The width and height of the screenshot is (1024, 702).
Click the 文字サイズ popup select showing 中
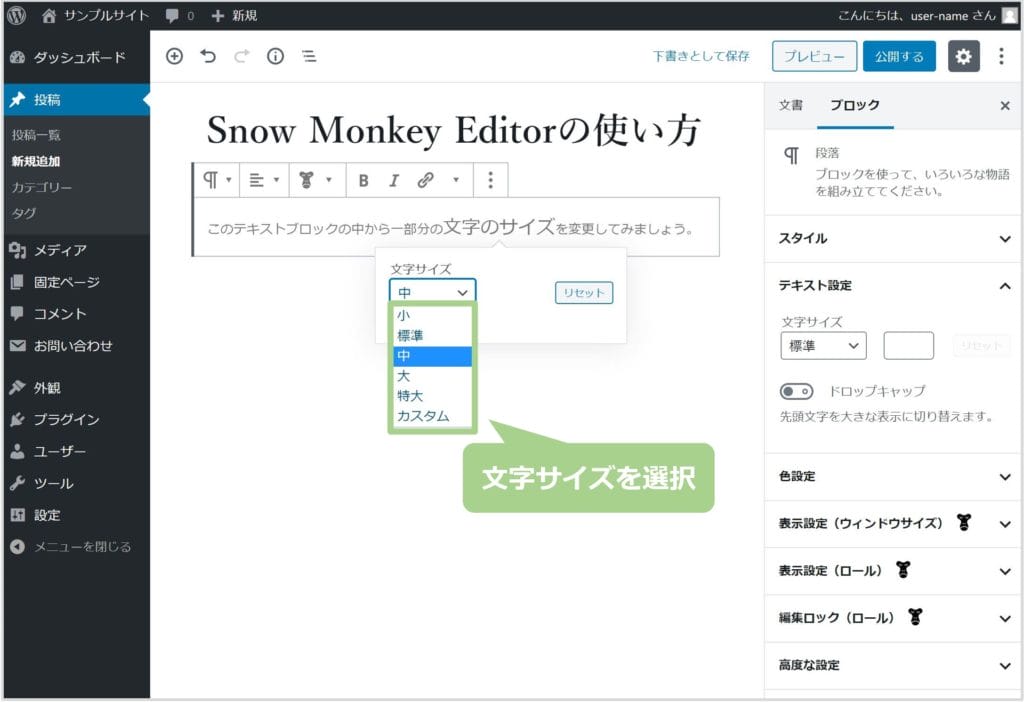coord(432,292)
